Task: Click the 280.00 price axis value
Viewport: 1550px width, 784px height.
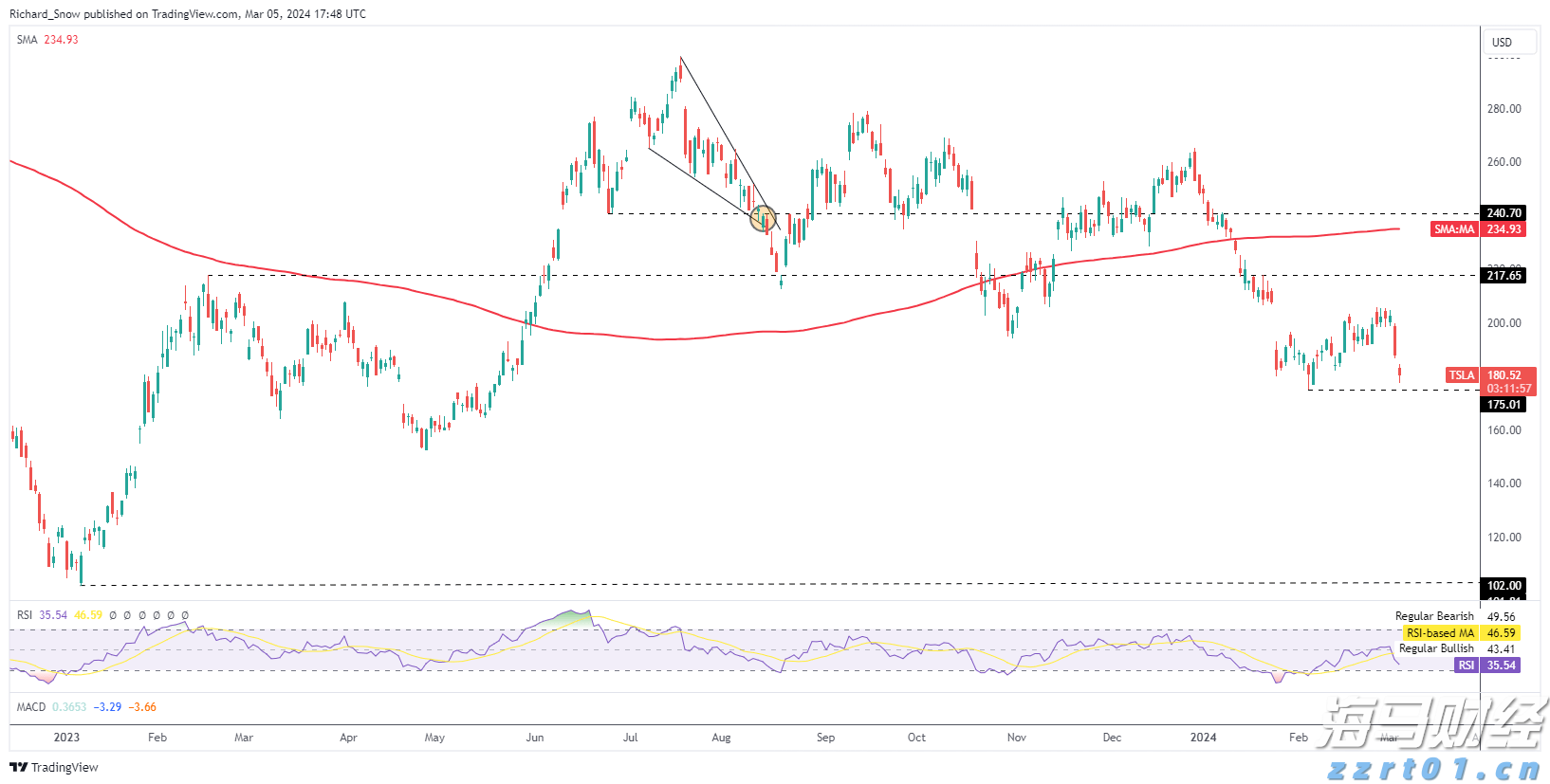Action: click(1504, 109)
